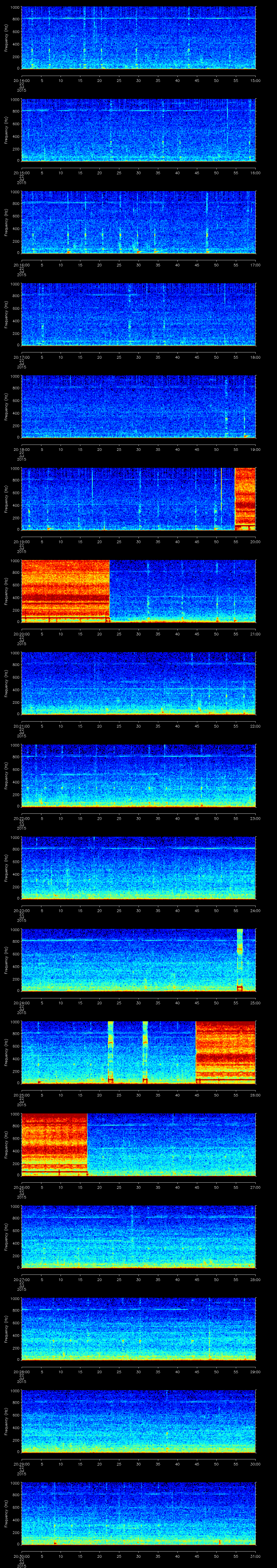Click the 20:22:00 start time label
The height and width of the screenshot is (1568, 277).
21,818
